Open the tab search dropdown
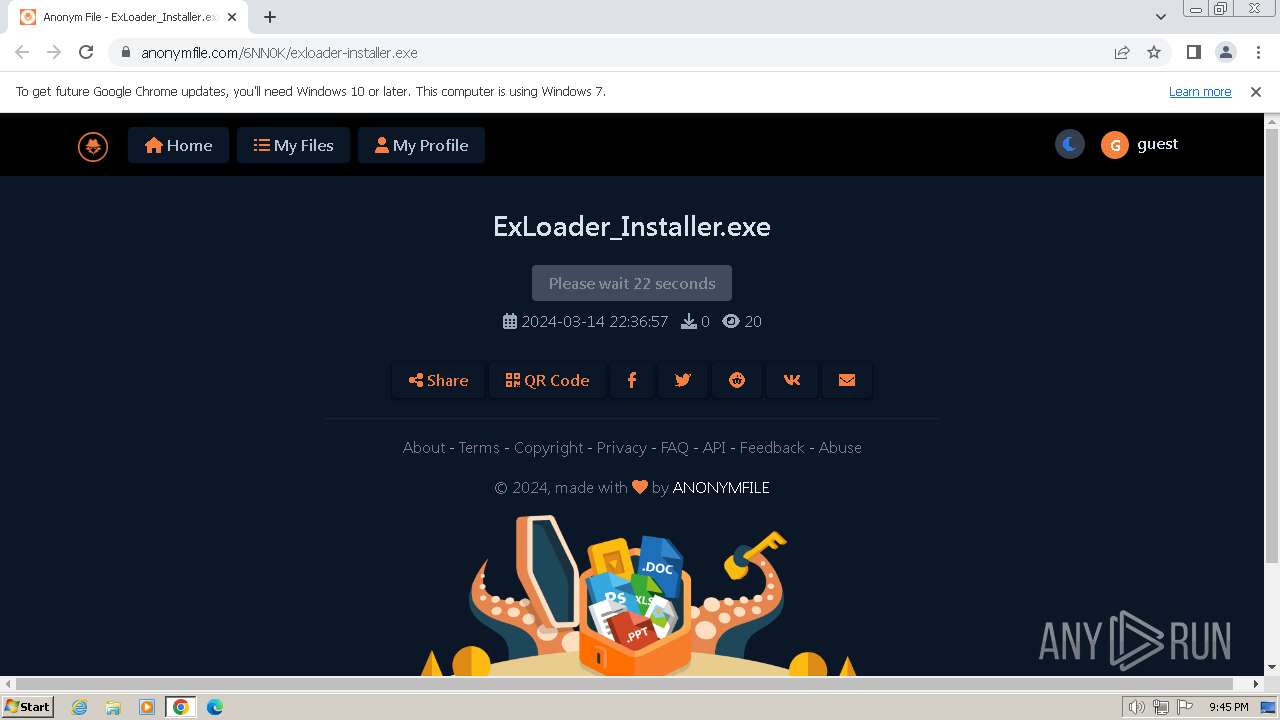This screenshot has width=1280, height=720. click(1161, 17)
